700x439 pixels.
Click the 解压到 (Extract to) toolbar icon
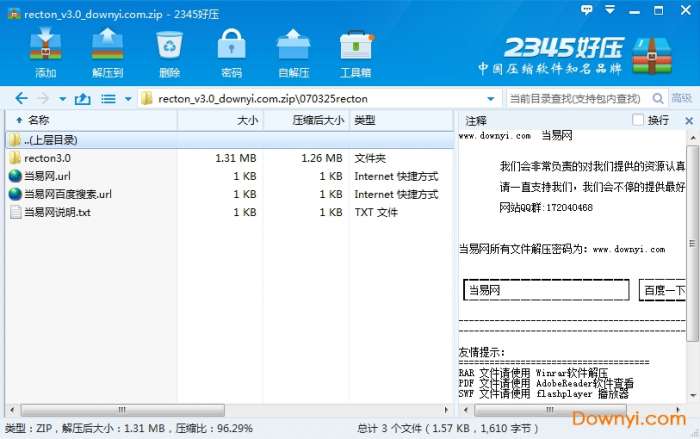tap(107, 44)
